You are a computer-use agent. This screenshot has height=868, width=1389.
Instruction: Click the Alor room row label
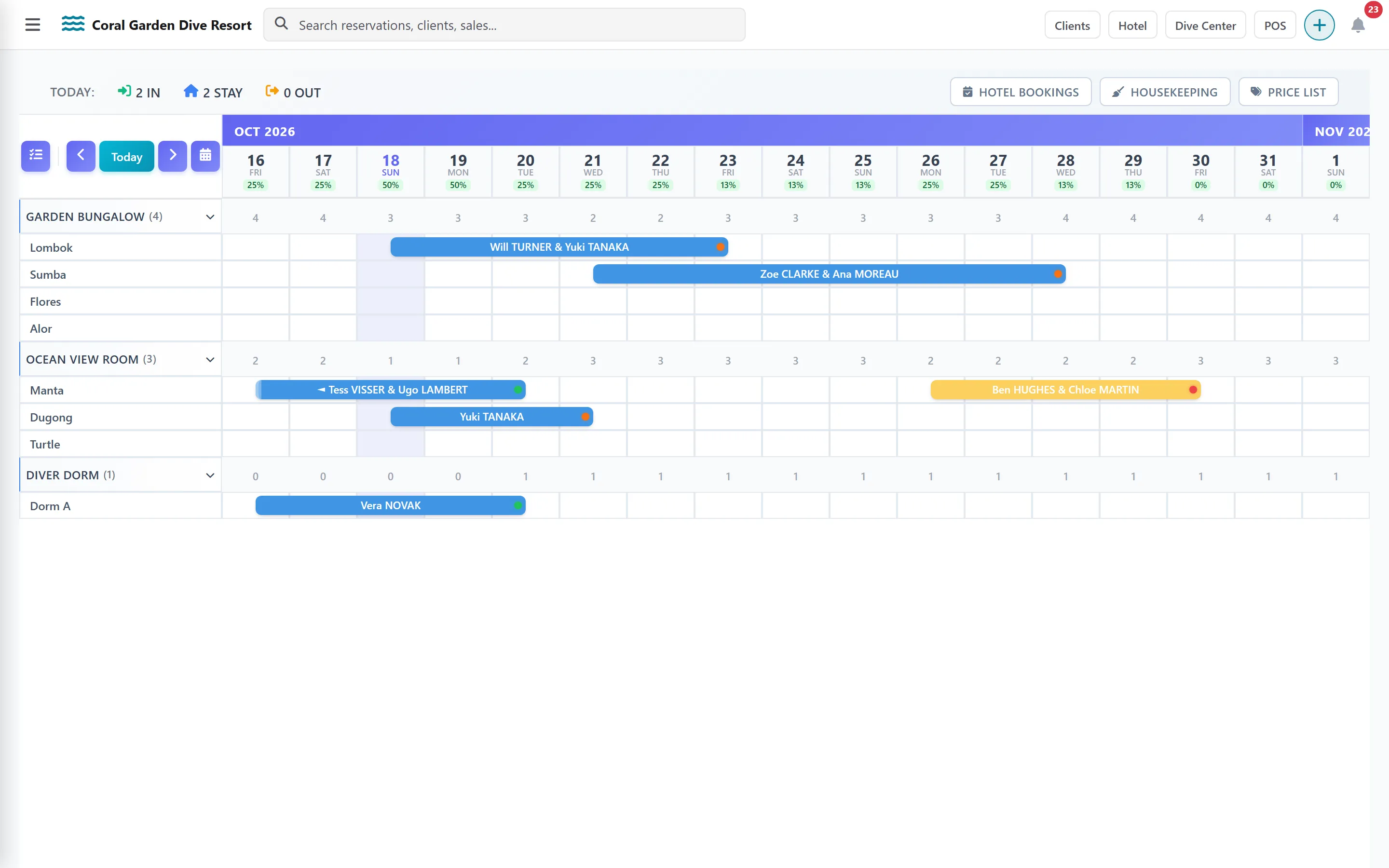click(x=41, y=328)
